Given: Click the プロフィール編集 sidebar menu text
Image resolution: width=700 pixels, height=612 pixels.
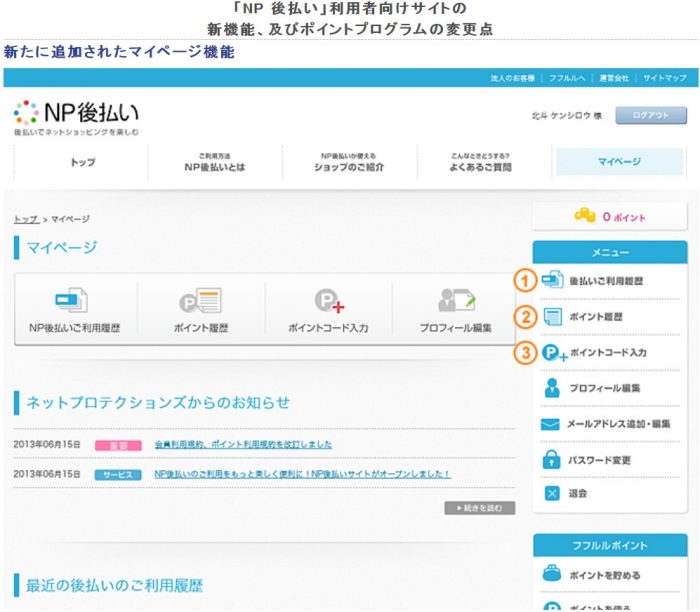Looking at the screenshot, I should (604, 388).
